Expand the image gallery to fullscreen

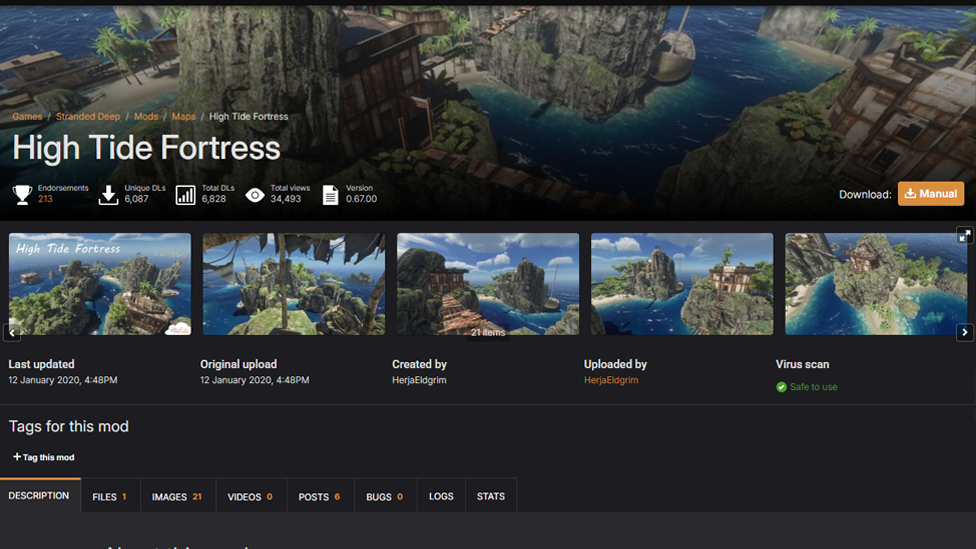pyautogui.click(x=964, y=235)
